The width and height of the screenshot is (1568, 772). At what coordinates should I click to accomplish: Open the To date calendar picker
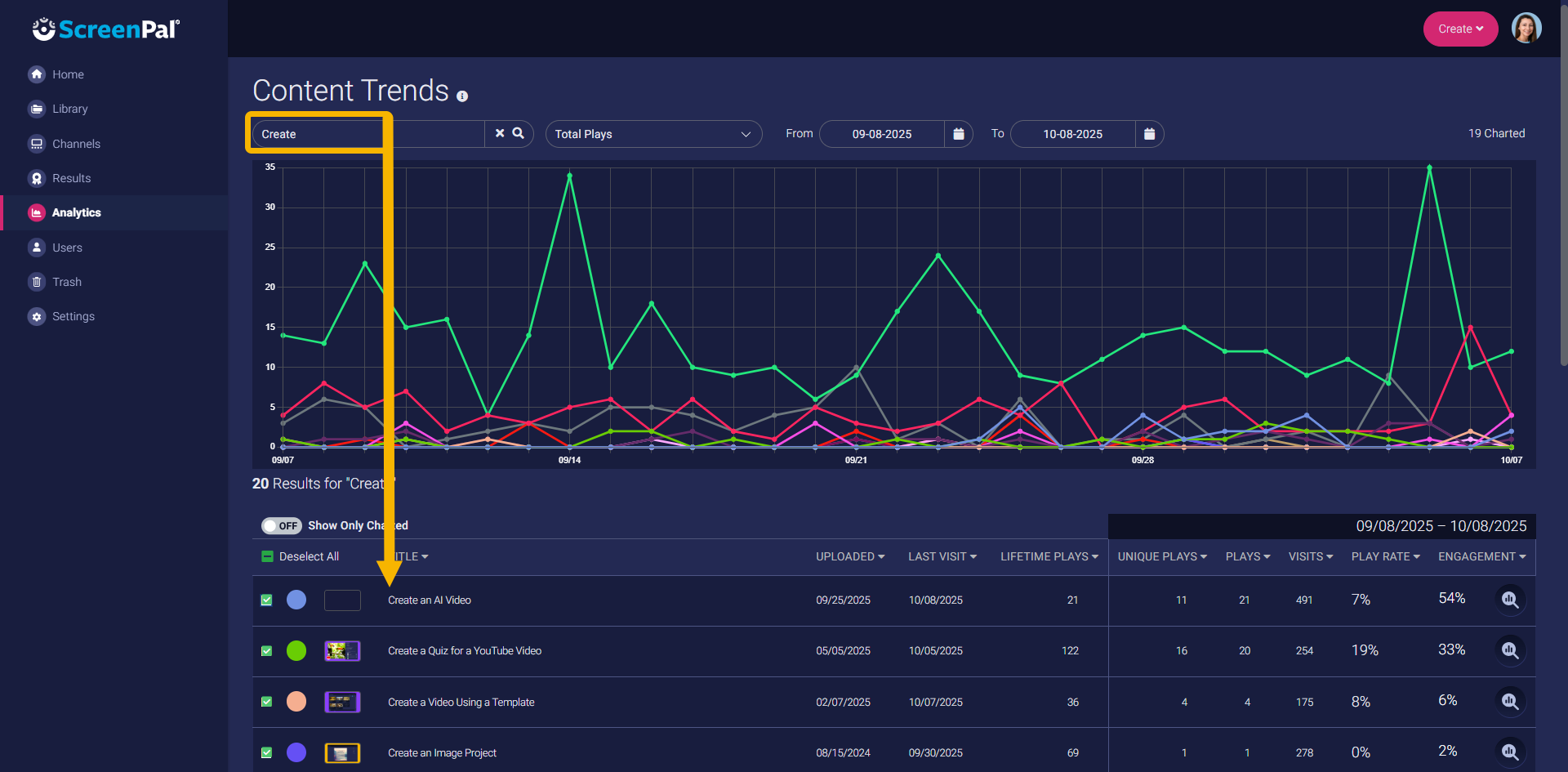(1149, 134)
